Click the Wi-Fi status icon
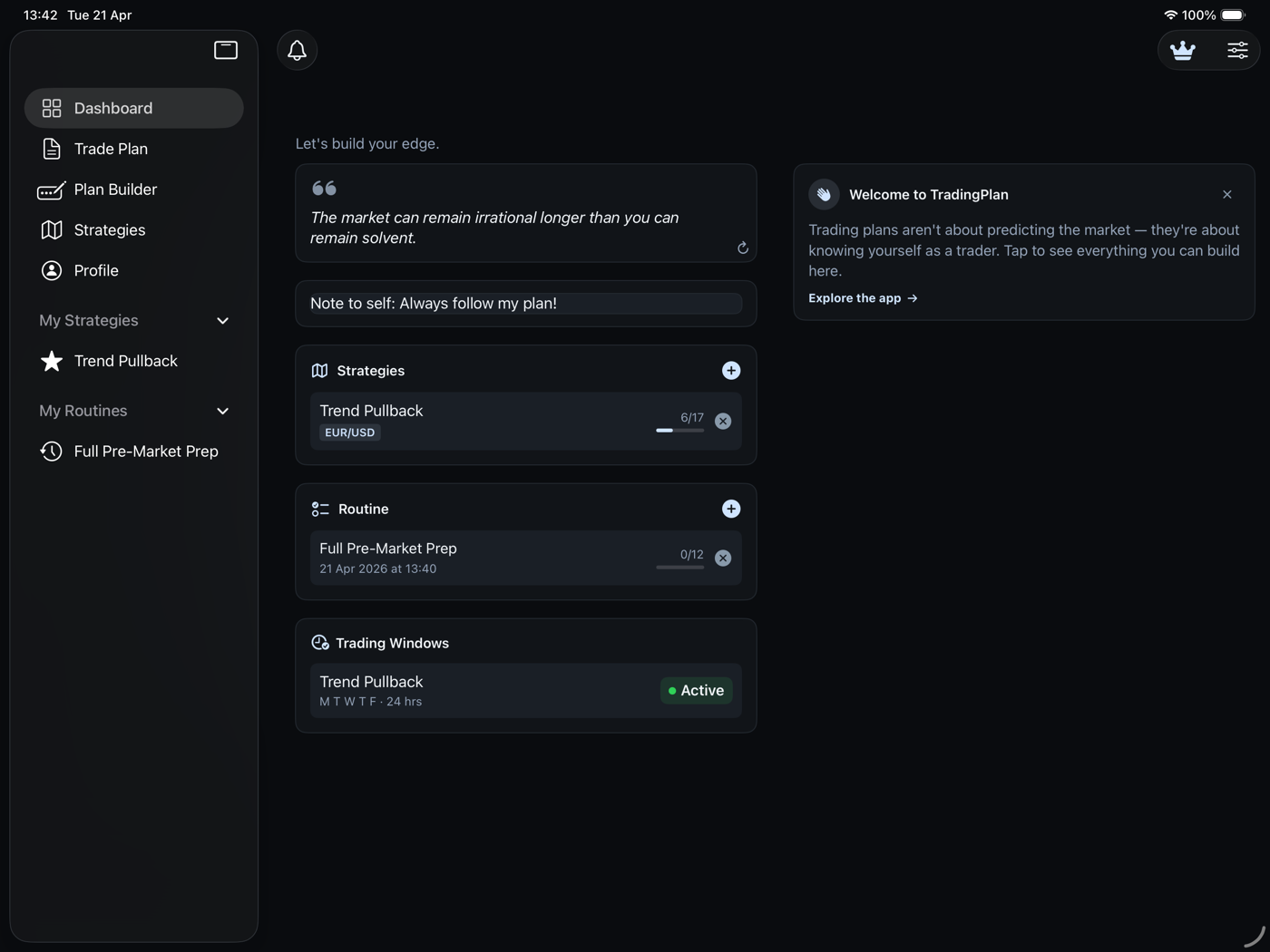1270x952 pixels. [x=1170, y=15]
